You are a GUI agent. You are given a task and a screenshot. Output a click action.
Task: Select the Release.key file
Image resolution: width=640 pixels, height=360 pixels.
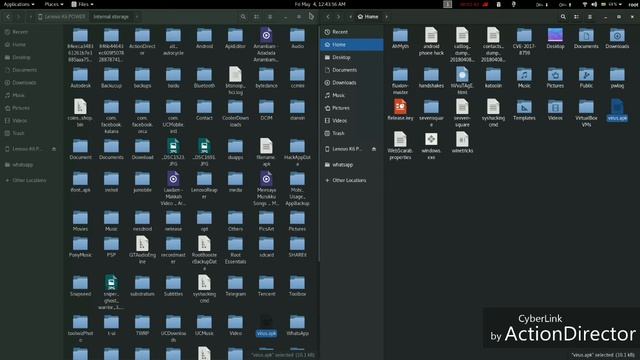(400, 110)
